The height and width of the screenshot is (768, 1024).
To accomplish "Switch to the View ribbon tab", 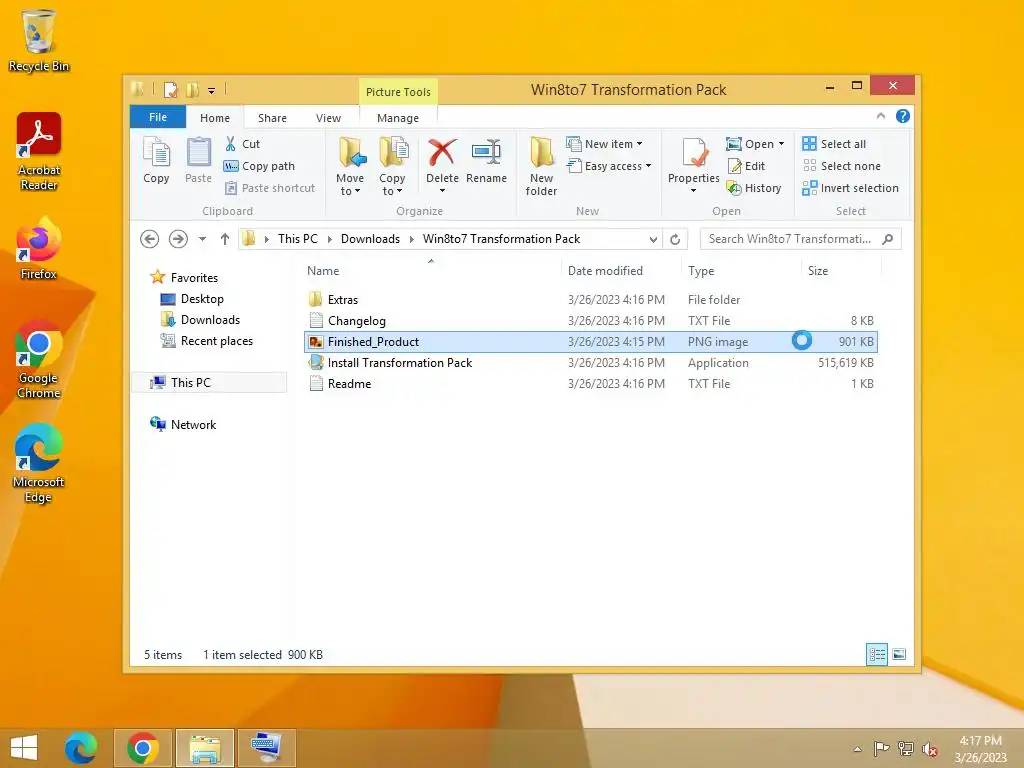I will (328, 118).
